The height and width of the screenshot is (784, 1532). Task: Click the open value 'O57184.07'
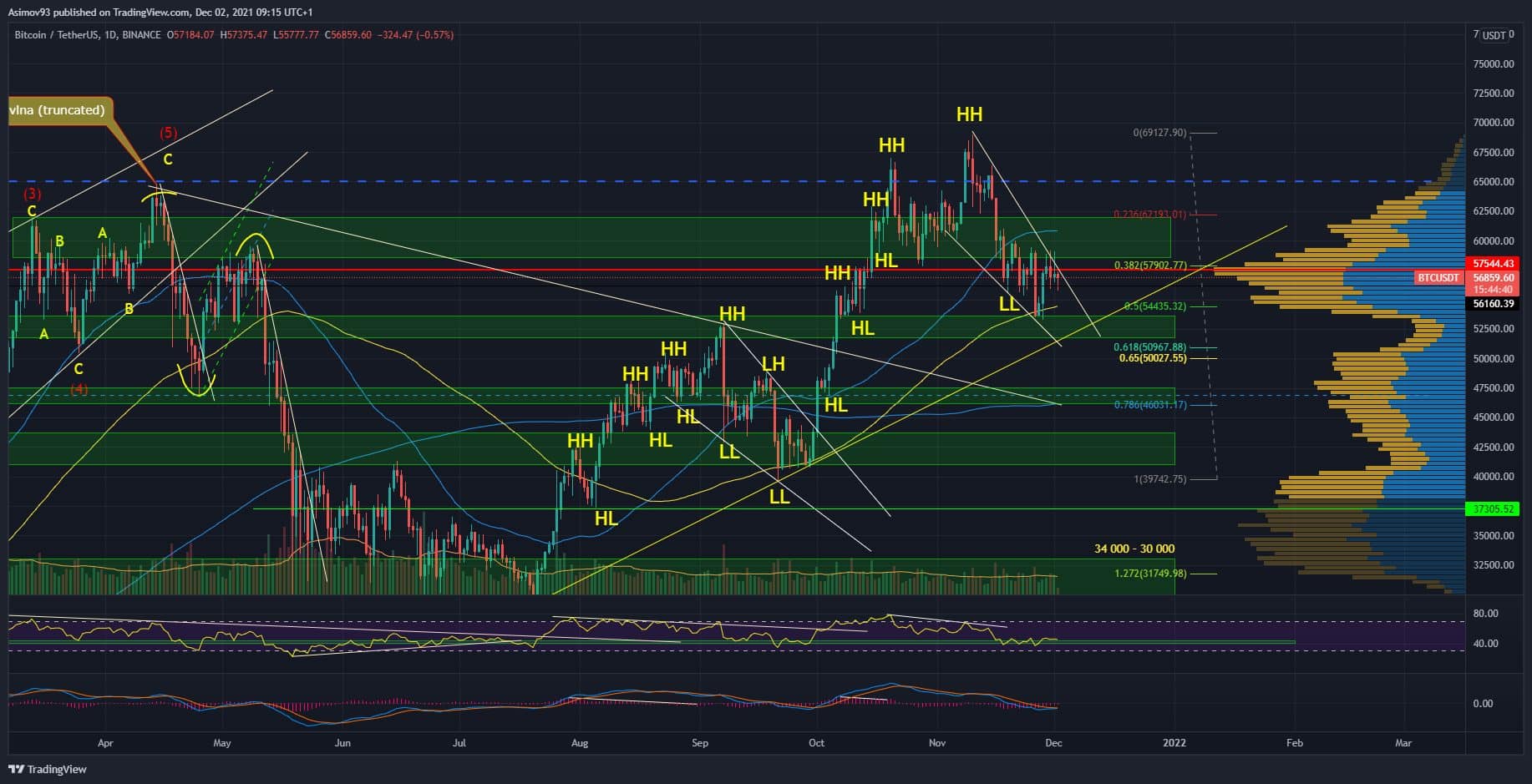(x=190, y=35)
